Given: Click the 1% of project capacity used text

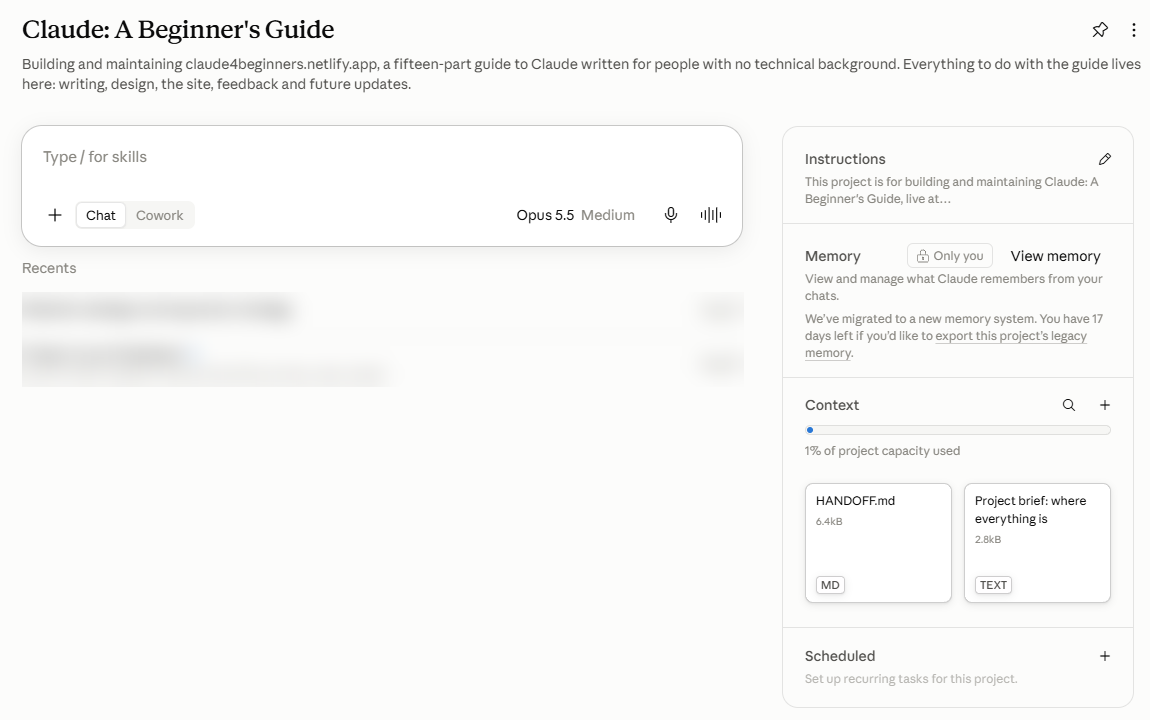Looking at the screenshot, I should (x=882, y=451).
